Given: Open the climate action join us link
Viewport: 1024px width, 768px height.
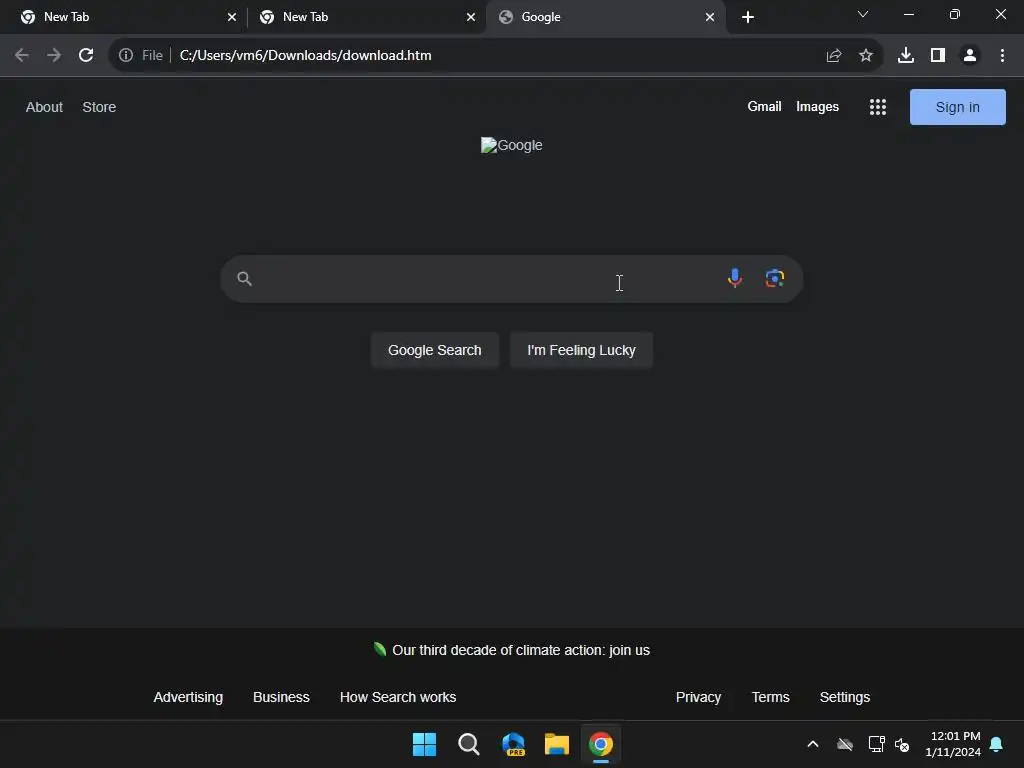Looking at the screenshot, I should pos(521,650).
